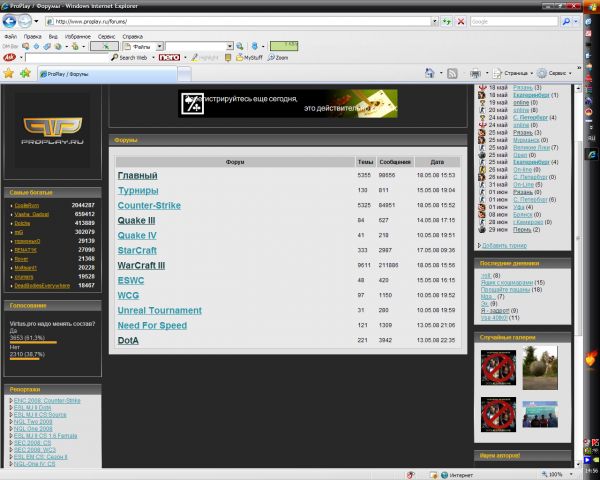
Task: Open the zoom level dropdown at 100%
Action: tap(571, 475)
